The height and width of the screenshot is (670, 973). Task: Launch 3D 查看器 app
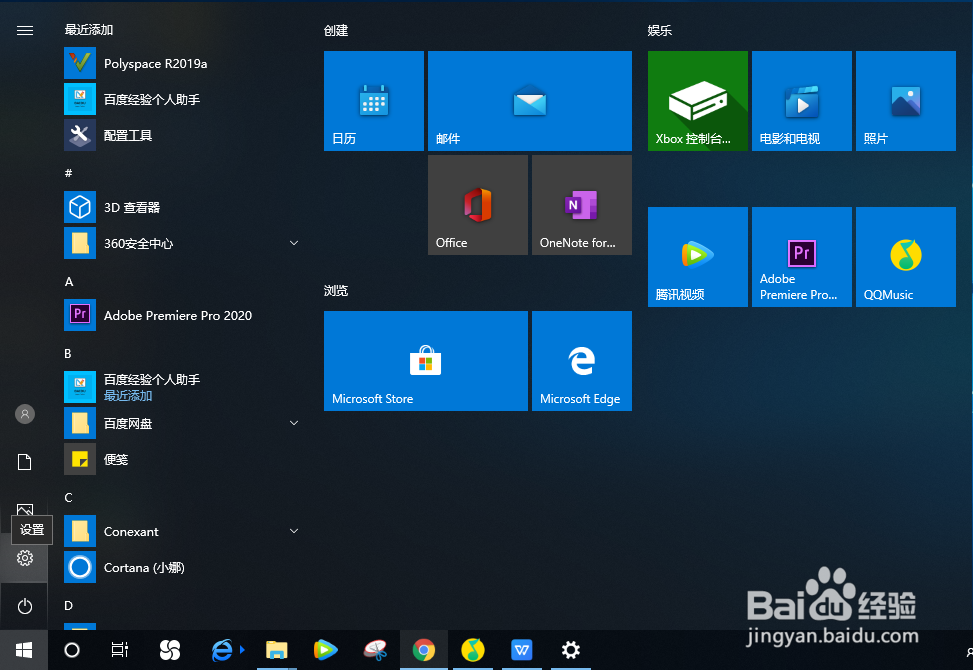point(183,207)
